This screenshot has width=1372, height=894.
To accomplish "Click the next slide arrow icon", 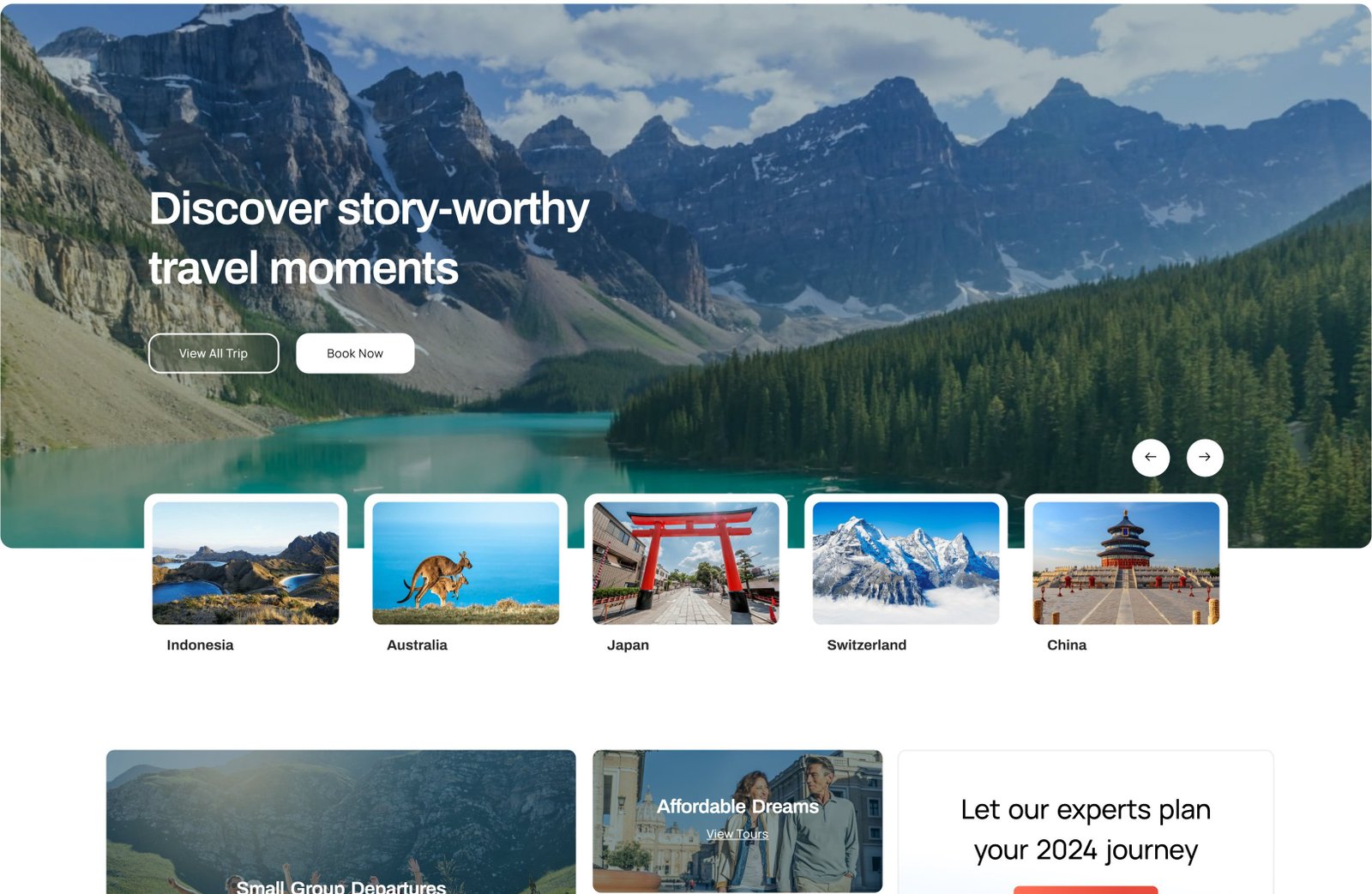I will click(x=1205, y=457).
